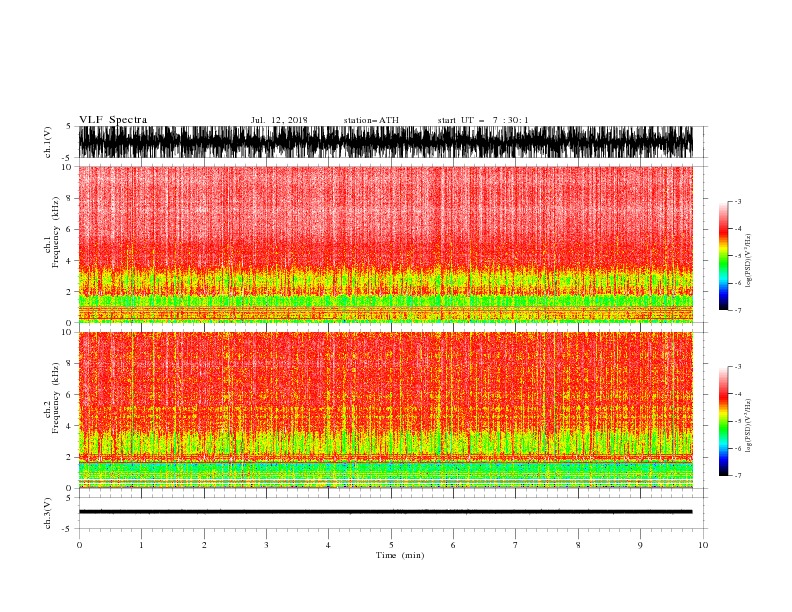Click the "-7" tick on ch.1 colorbar
The image size is (792, 612).
click(738, 310)
